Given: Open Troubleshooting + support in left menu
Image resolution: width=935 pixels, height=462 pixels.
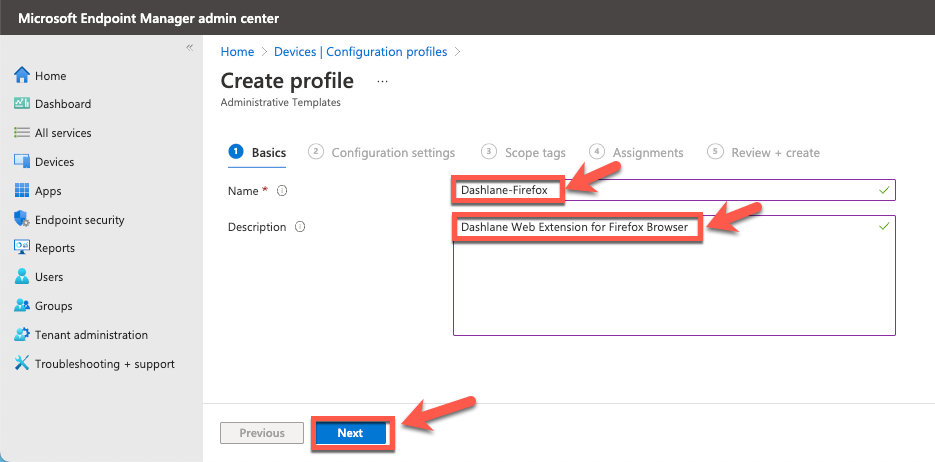Looking at the screenshot, I should [105, 364].
